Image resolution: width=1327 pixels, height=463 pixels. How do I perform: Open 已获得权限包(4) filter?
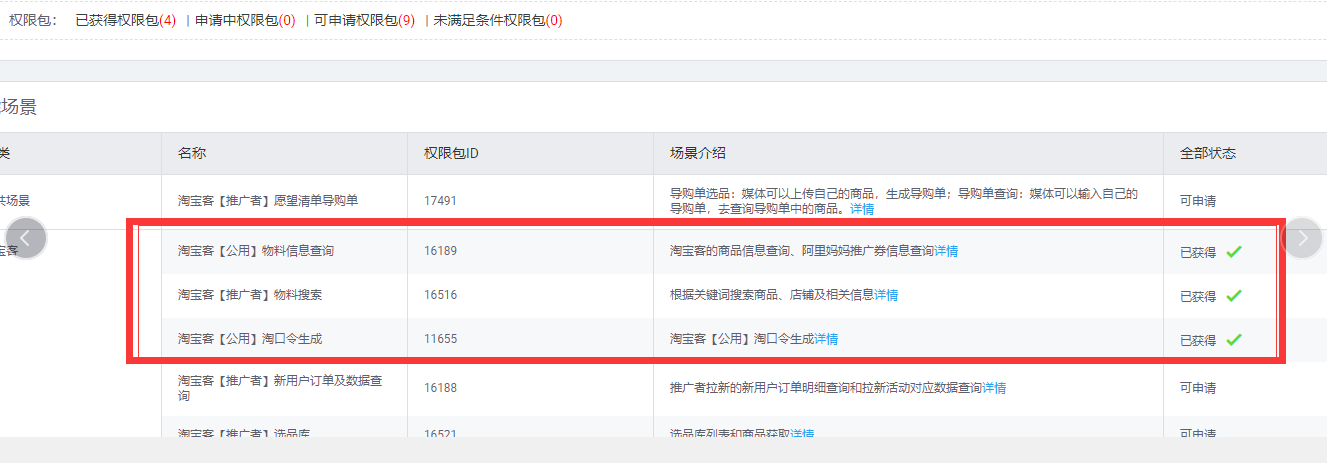(126, 20)
